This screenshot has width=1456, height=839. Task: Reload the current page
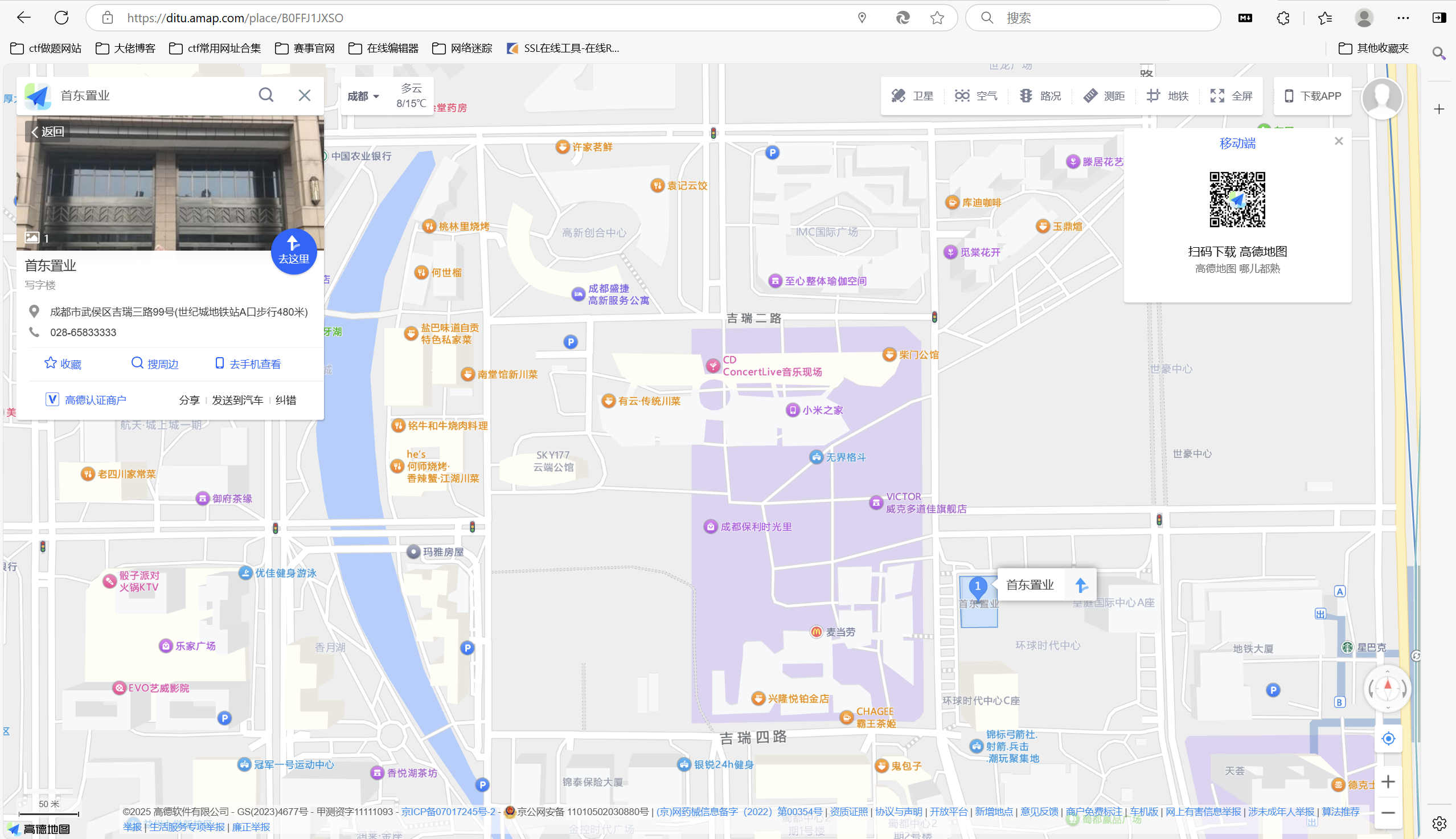coord(61,17)
